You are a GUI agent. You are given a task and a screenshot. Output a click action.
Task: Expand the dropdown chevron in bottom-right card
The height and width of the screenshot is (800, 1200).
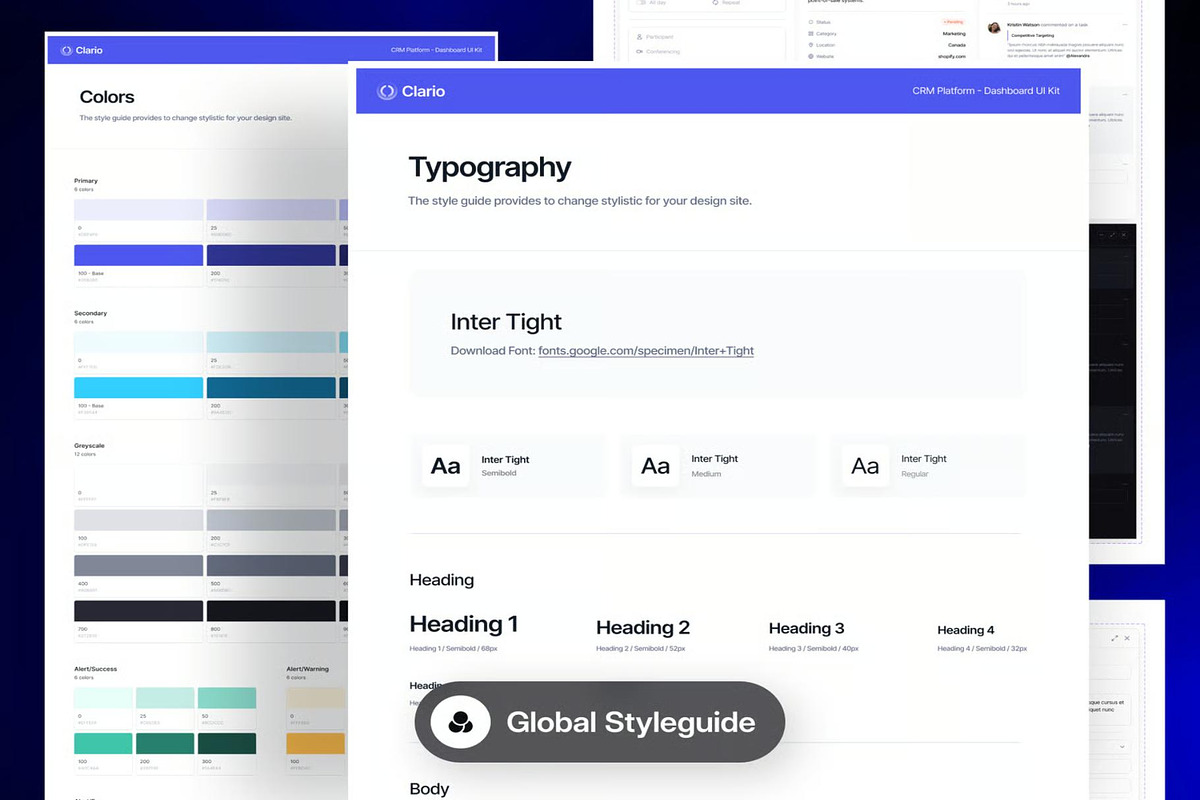1122,747
